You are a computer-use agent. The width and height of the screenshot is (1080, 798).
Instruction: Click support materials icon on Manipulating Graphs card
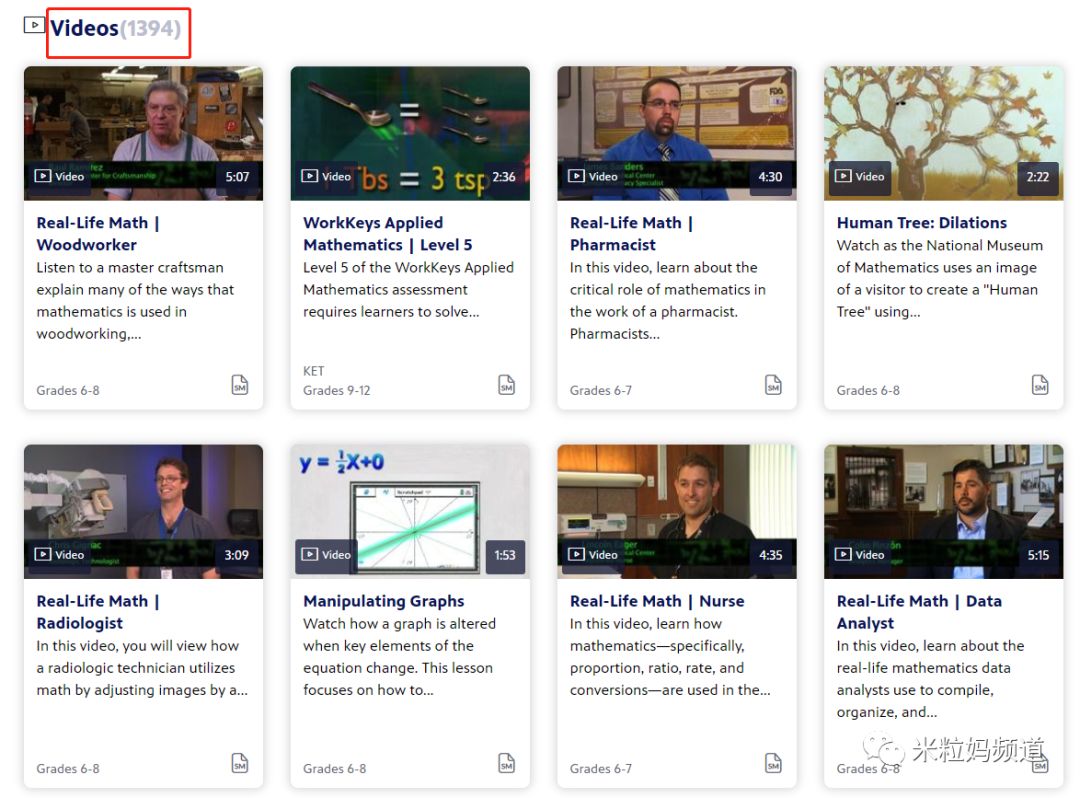pos(506,763)
